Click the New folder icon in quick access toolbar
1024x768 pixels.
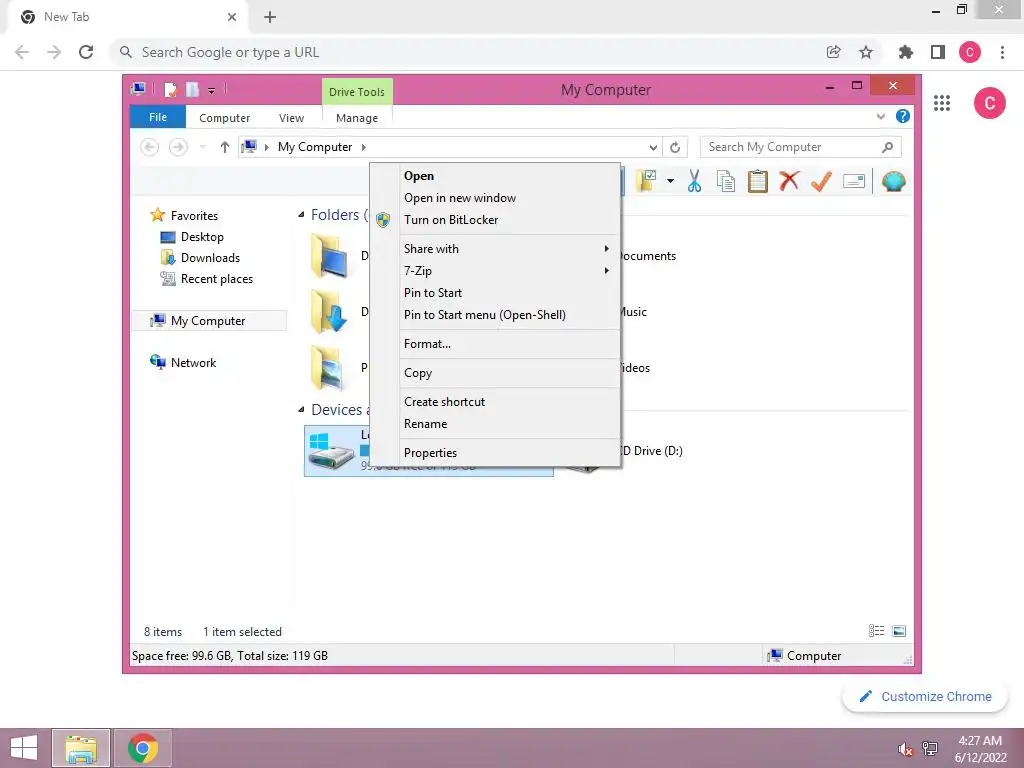(x=192, y=89)
